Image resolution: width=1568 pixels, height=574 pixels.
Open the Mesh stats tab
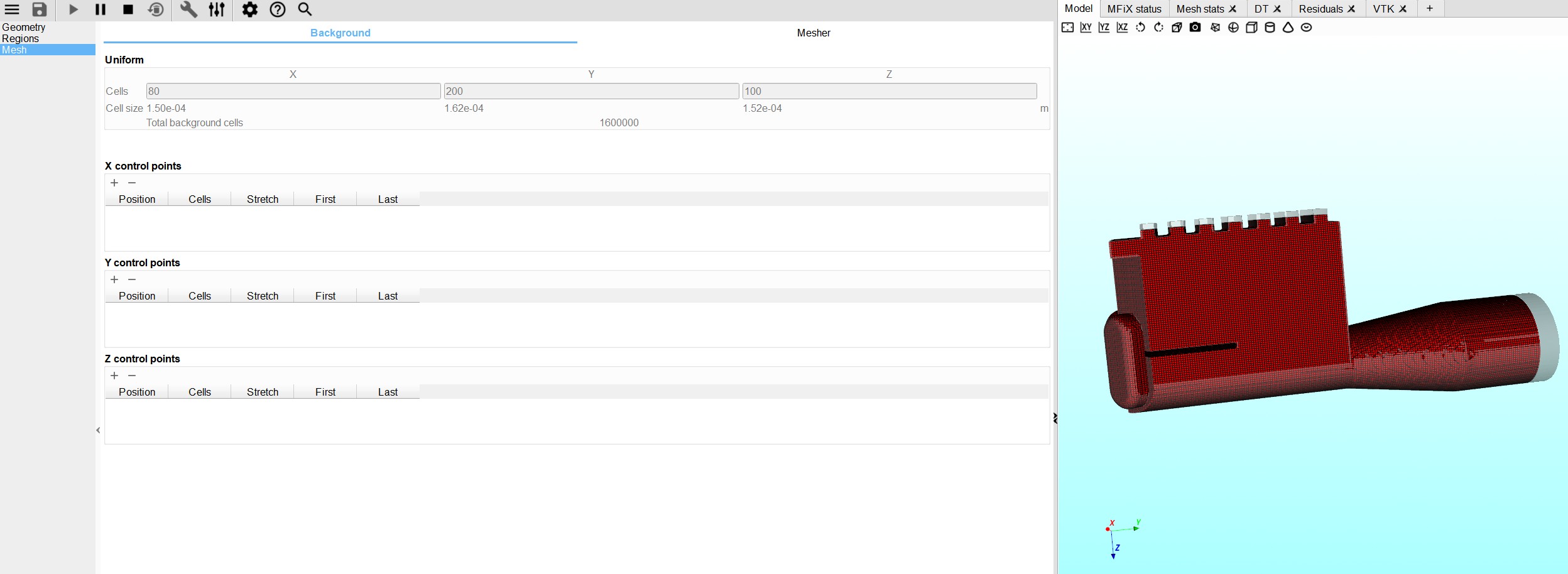point(1200,9)
